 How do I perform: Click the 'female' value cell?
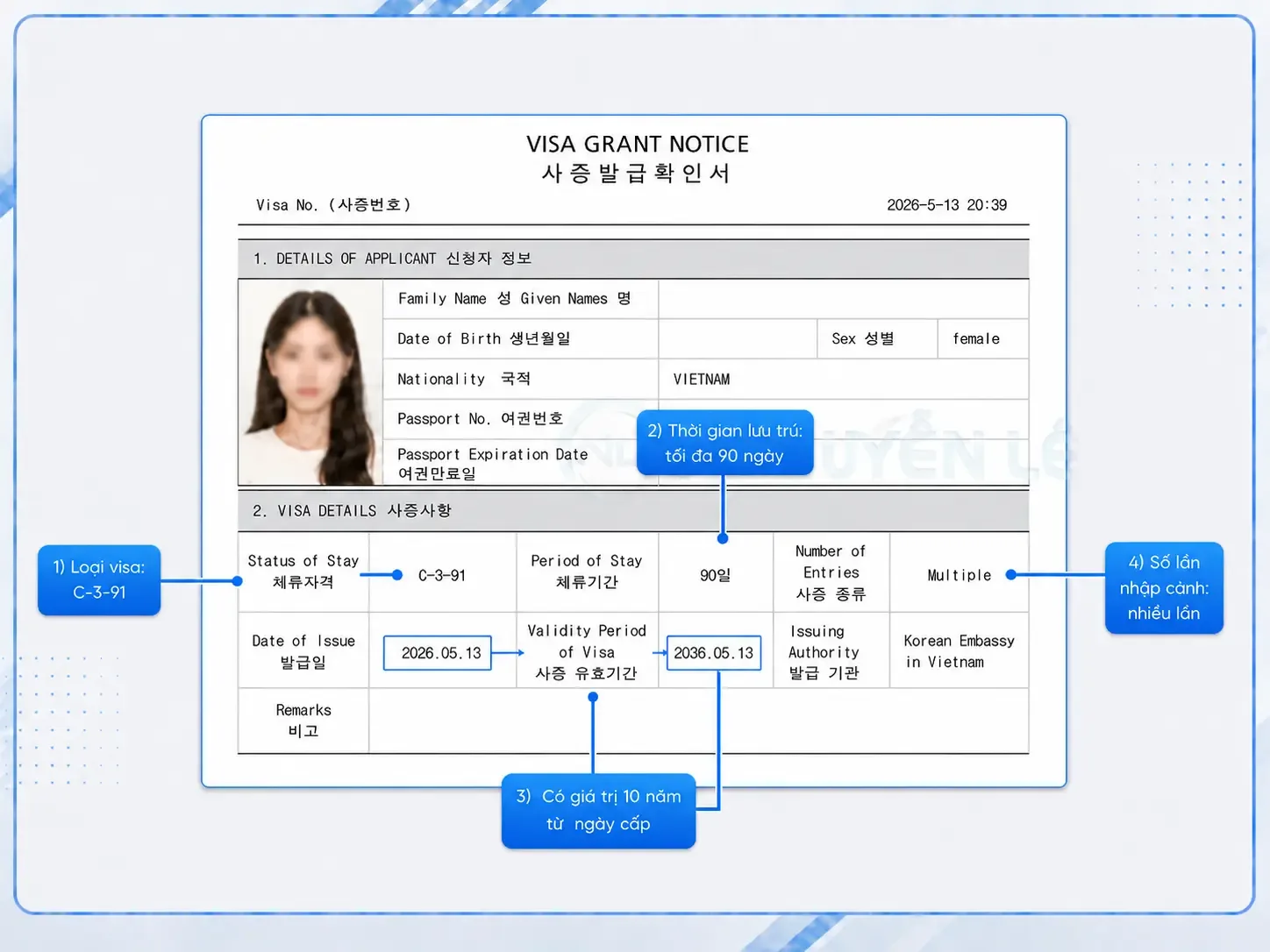(x=983, y=338)
